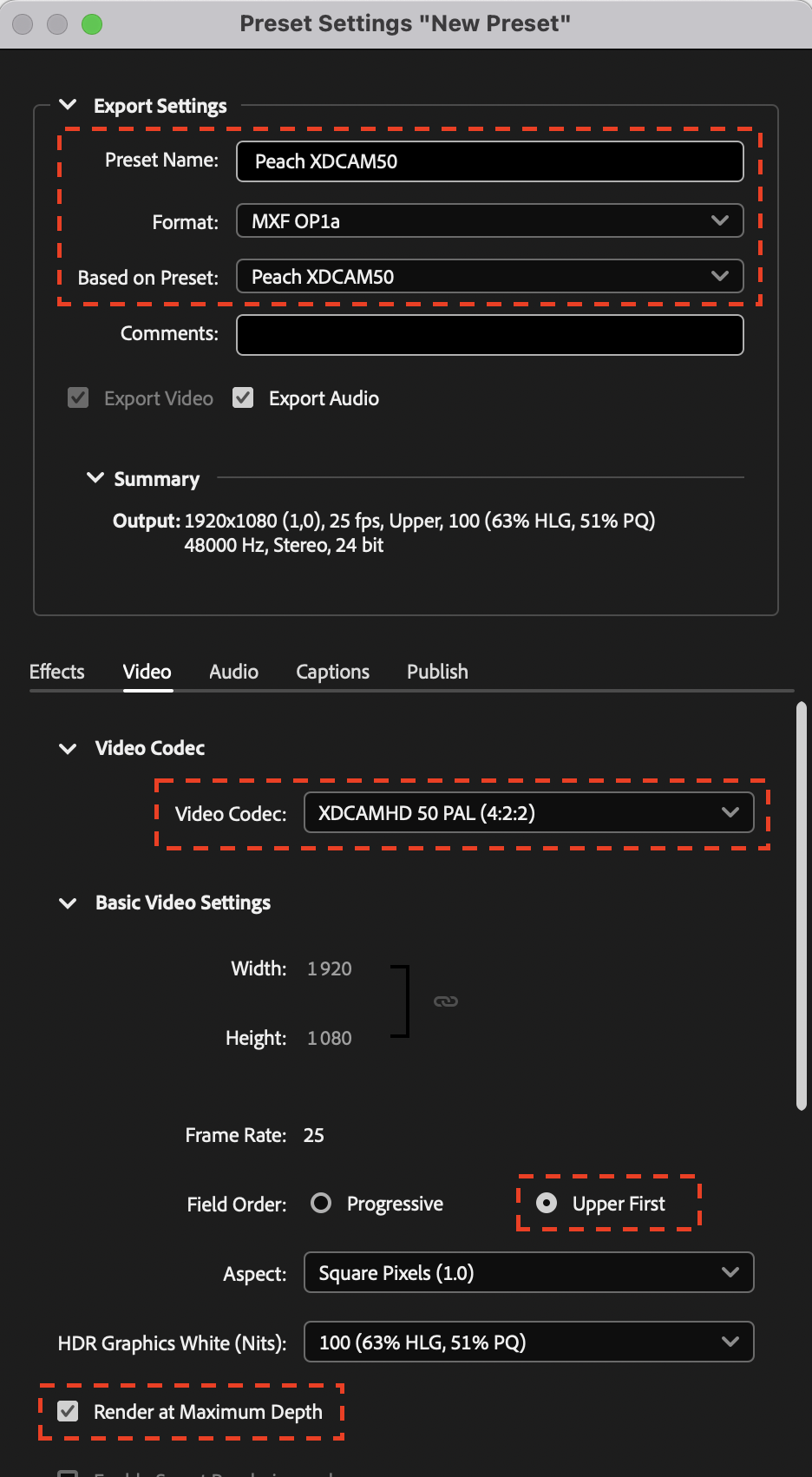Switch to the Video tab
Viewport: 812px width, 1477px height.
[147, 672]
